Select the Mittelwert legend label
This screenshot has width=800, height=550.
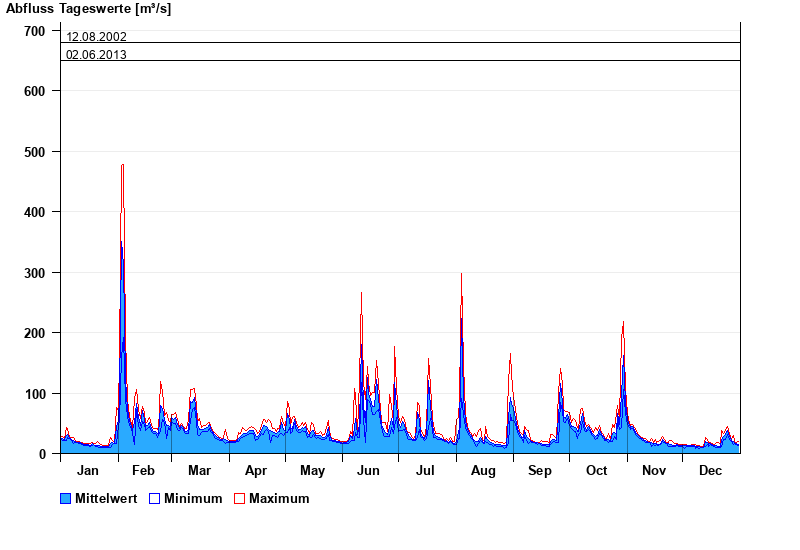[105, 499]
